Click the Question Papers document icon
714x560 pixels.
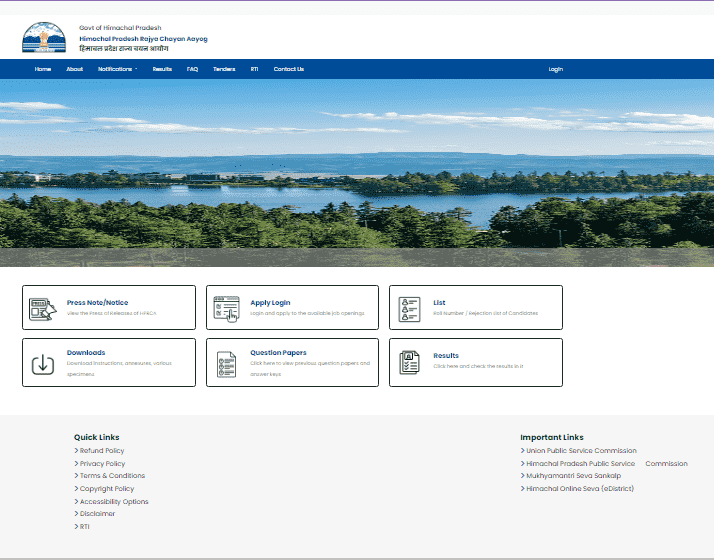(x=226, y=363)
